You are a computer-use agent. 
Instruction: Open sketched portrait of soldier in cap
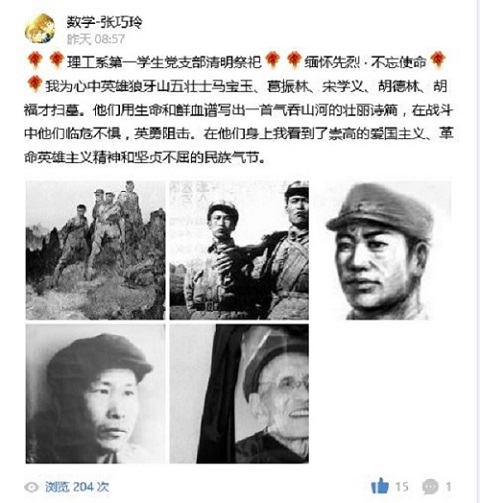pyautogui.click(x=383, y=250)
